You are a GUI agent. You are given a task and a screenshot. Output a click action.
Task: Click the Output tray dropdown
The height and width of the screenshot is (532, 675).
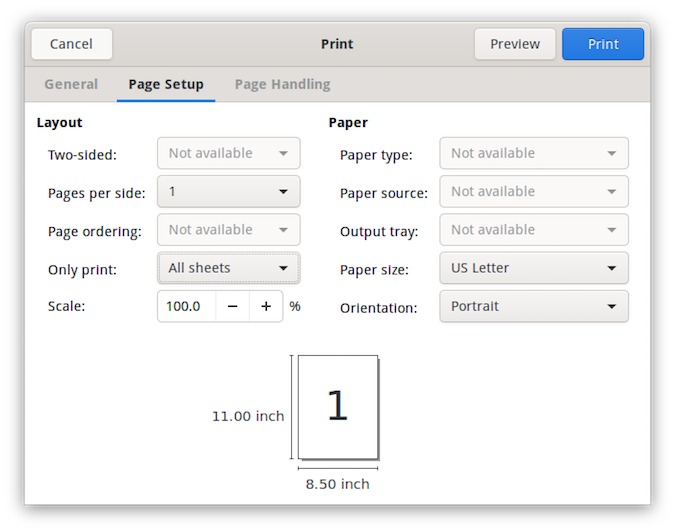tap(533, 230)
